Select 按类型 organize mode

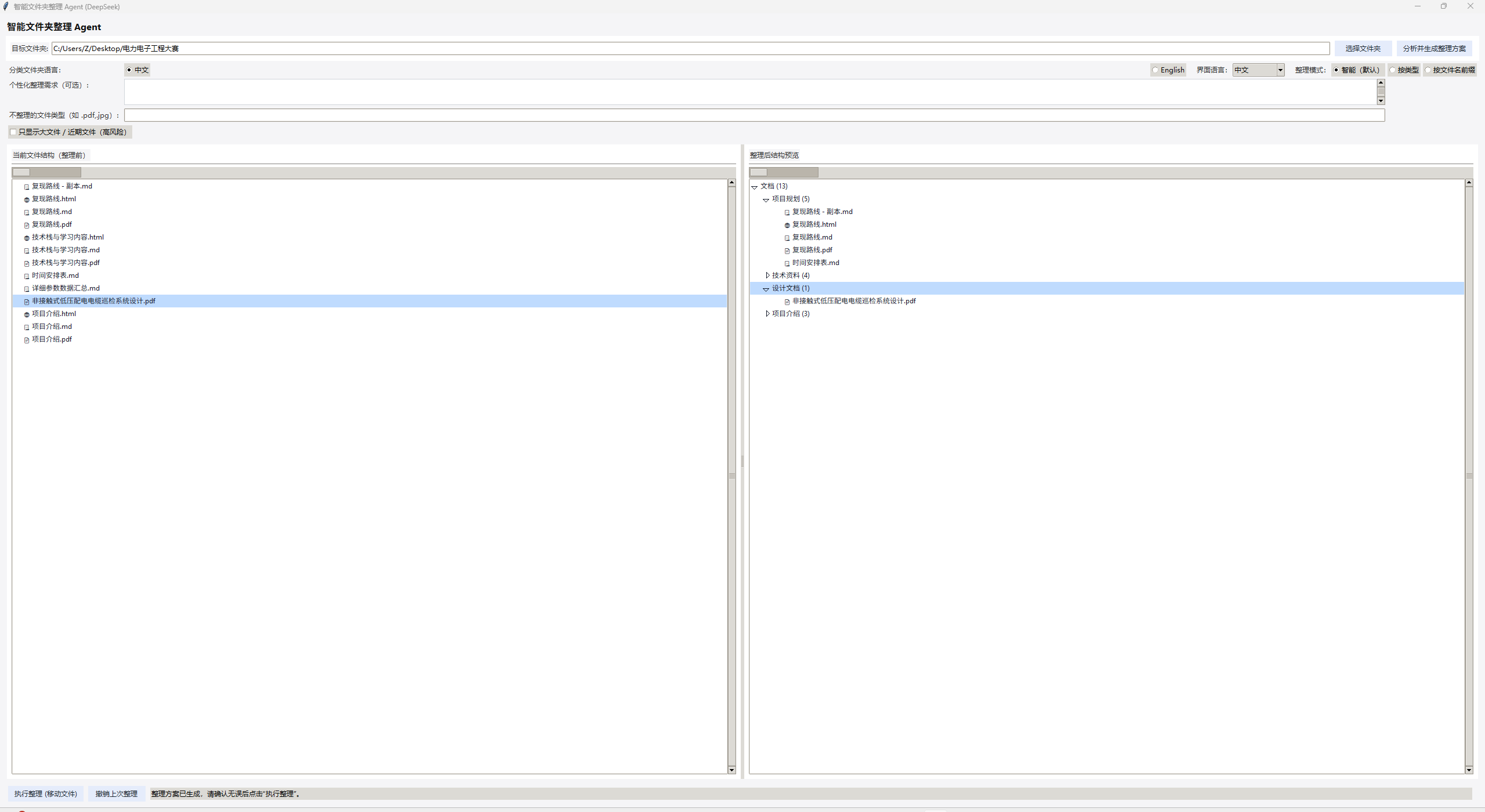click(1393, 70)
